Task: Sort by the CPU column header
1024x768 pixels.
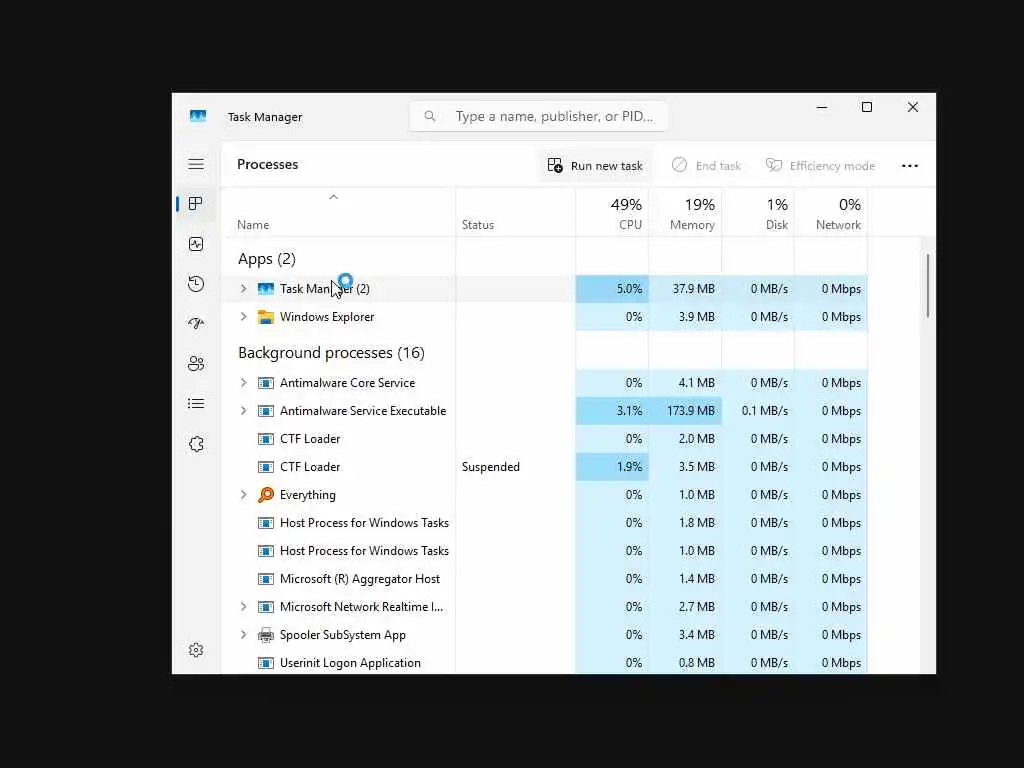Action: [612, 213]
